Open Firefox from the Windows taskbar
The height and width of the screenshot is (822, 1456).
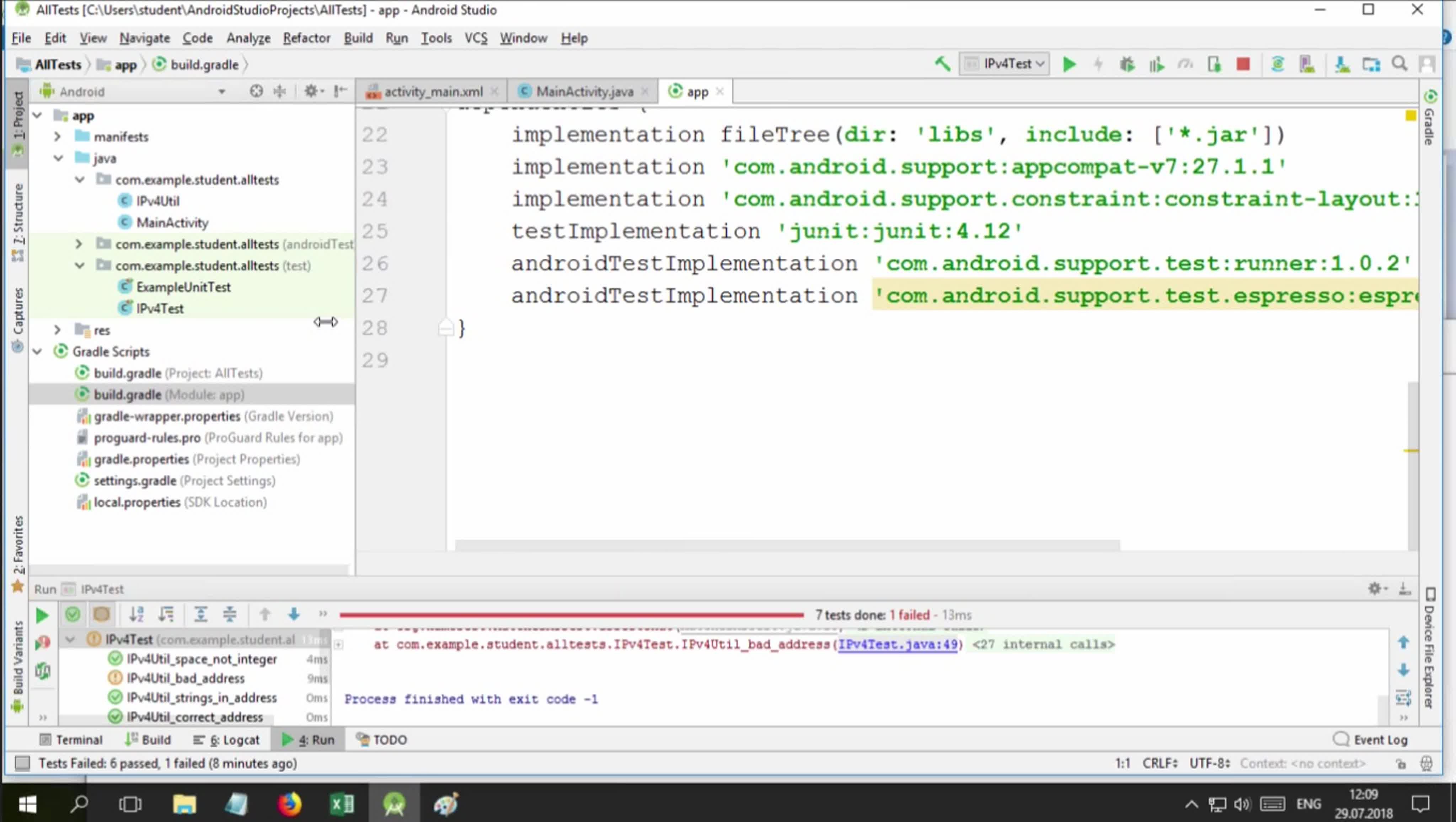click(x=289, y=804)
